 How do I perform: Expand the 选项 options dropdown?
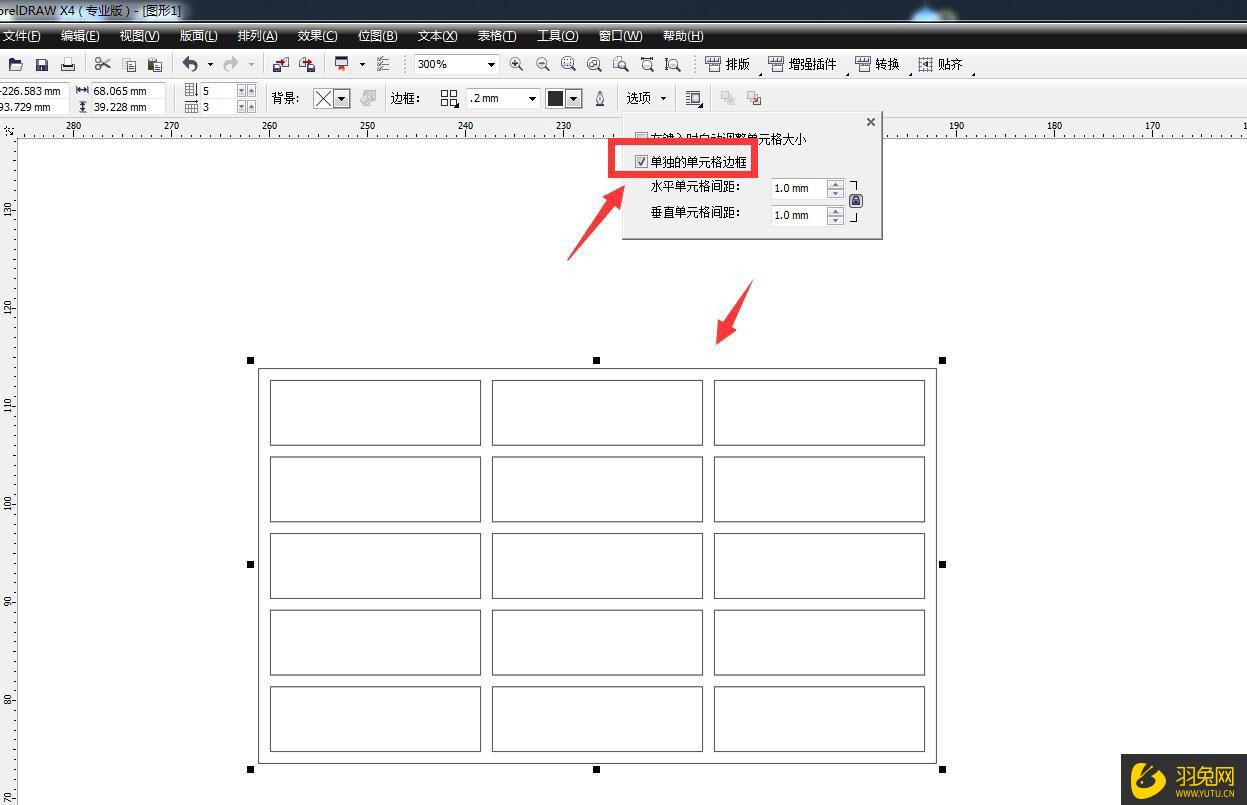pyautogui.click(x=645, y=98)
